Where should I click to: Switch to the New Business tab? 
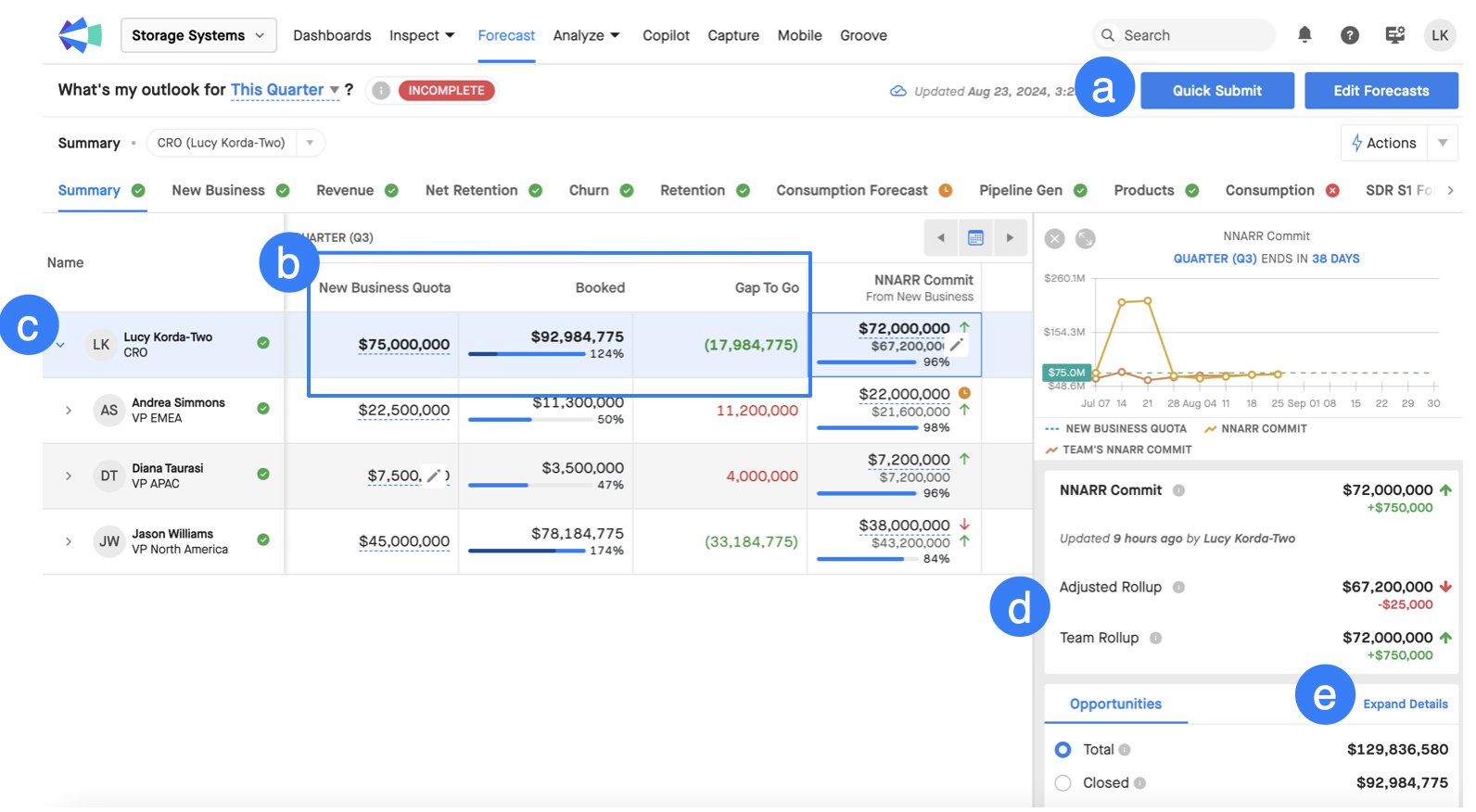tap(230, 191)
